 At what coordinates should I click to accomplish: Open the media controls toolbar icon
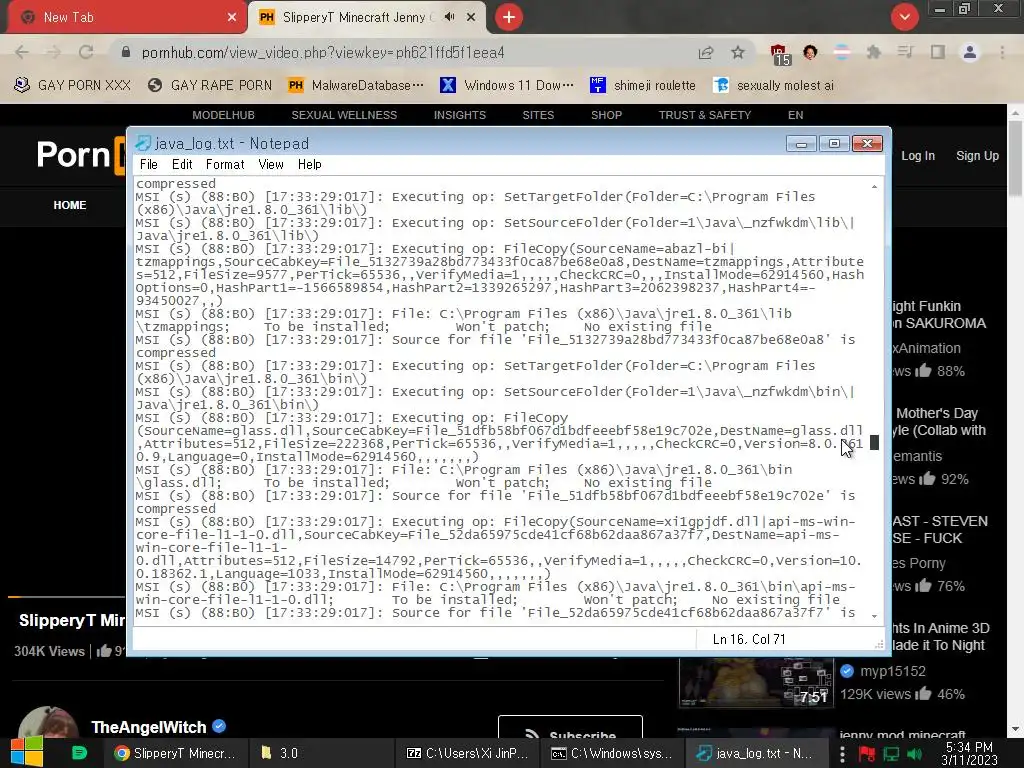pos(905,52)
